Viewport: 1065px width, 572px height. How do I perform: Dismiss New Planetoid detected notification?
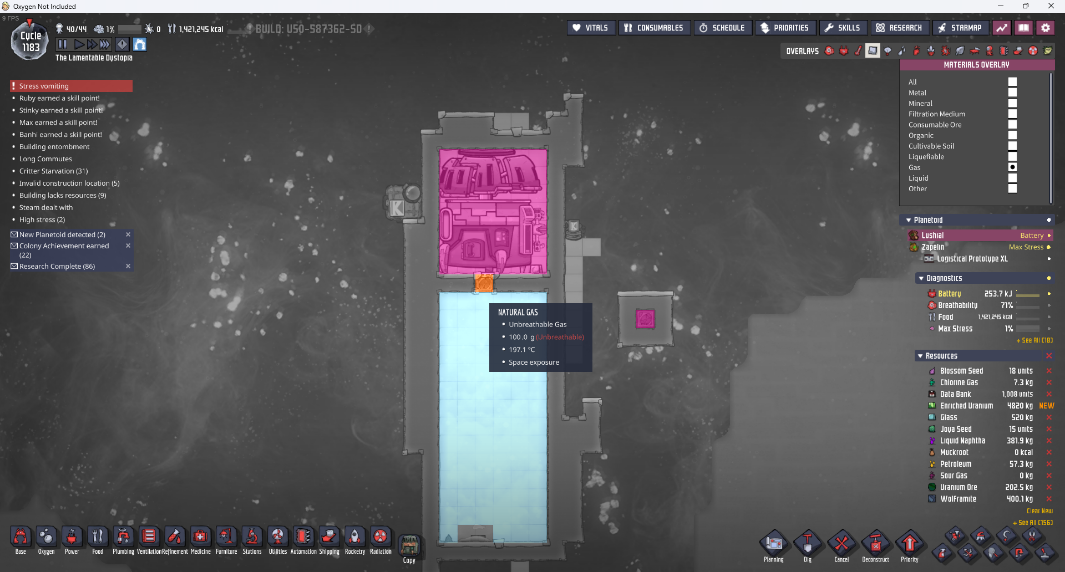128,234
